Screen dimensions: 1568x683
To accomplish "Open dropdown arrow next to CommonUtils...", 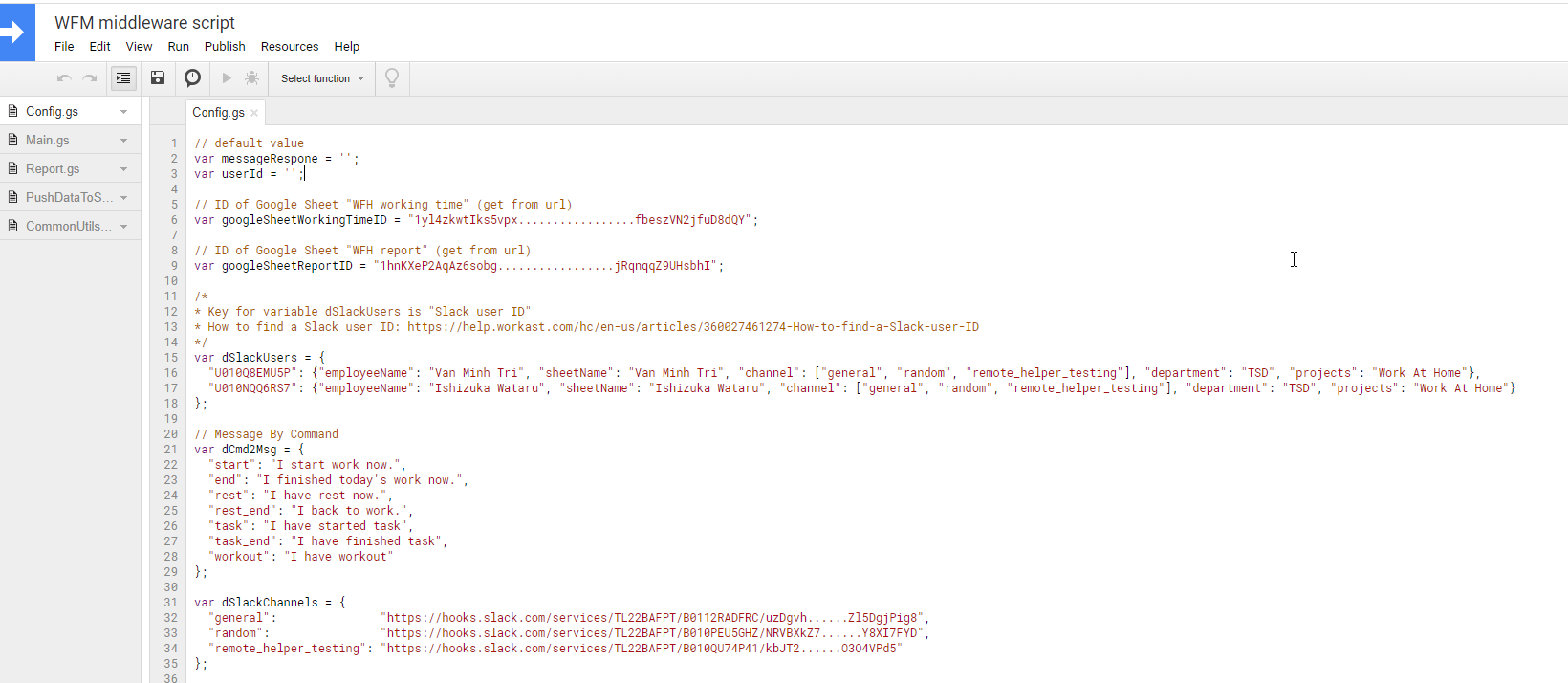I will [x=124, y=227].
